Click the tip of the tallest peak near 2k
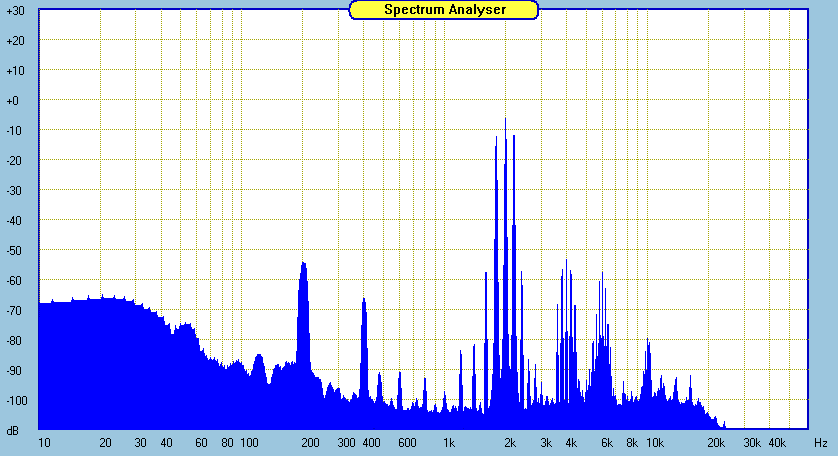This screenshot has height=456, width=838. click(x=505, y=120)
